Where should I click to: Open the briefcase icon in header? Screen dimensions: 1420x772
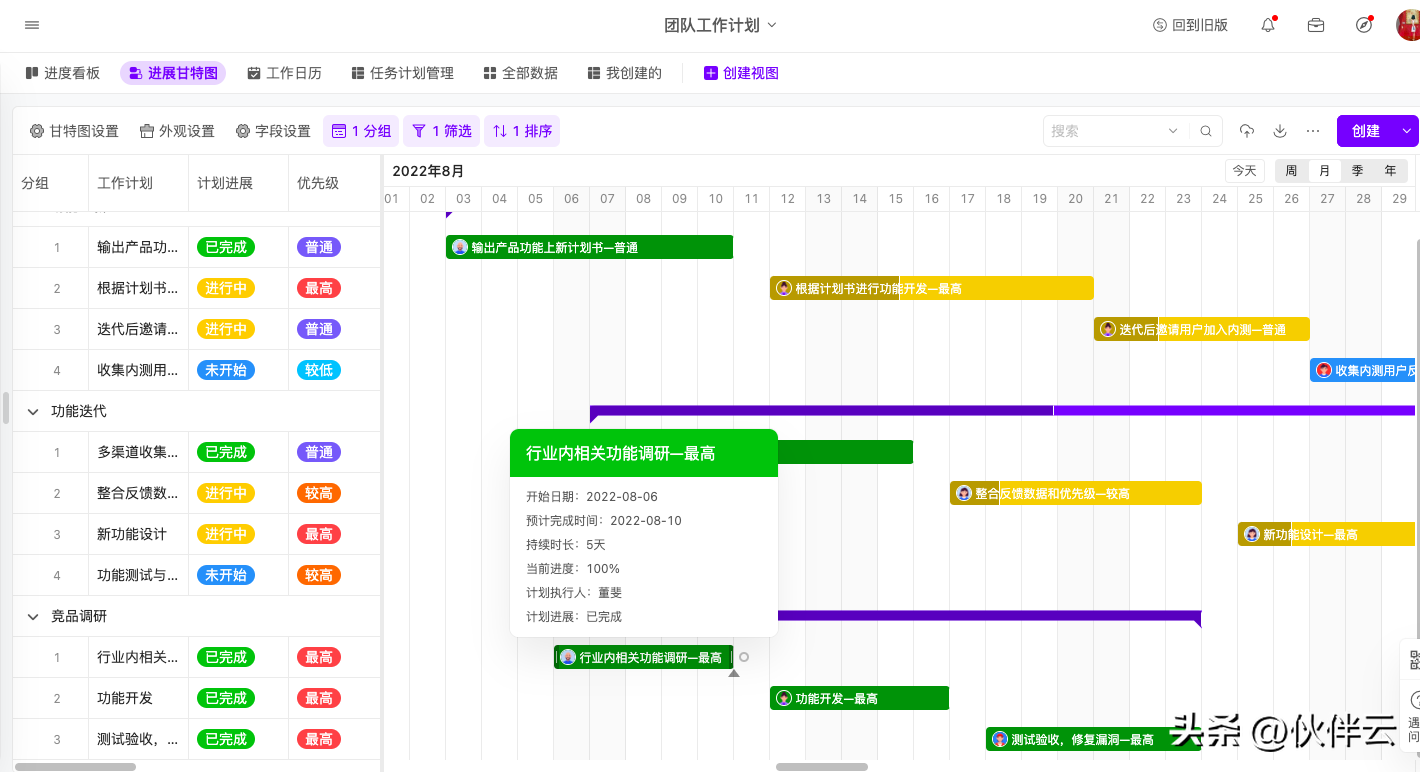[x=1316, y=25]
